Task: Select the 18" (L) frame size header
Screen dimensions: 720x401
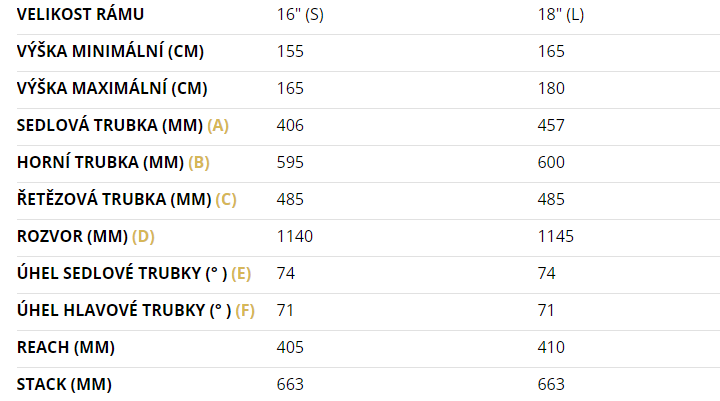Action: point(561,15)
